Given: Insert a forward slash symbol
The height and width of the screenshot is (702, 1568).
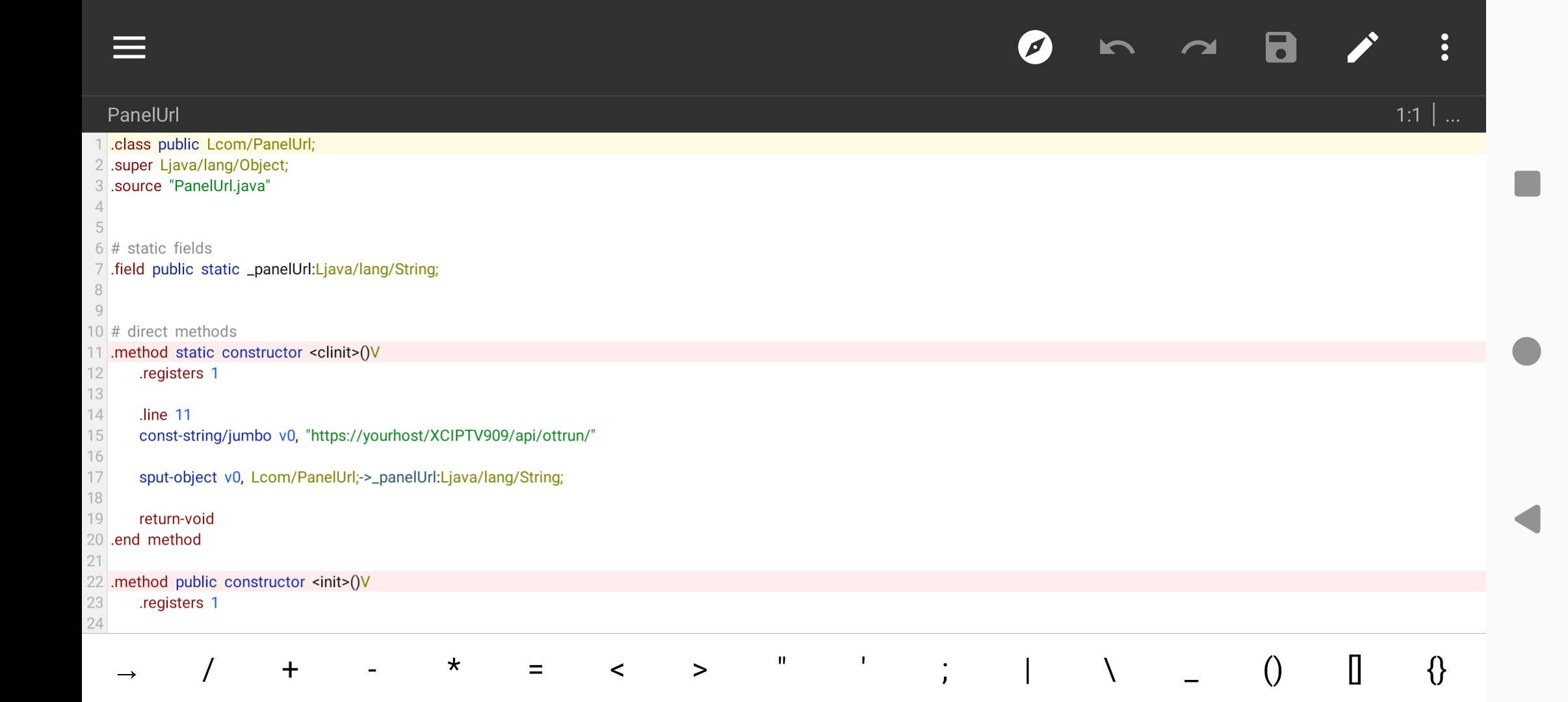Looking at the screenshot, I should tap(208, 670).
